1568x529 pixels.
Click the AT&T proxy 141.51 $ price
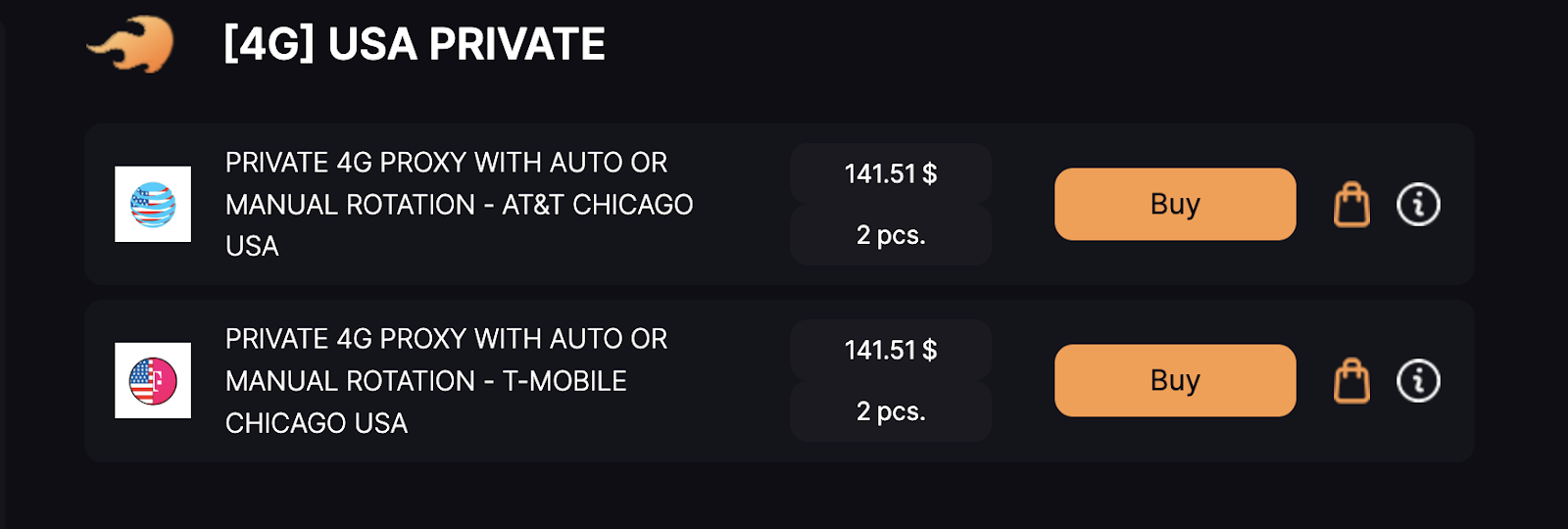coord(891,173)
